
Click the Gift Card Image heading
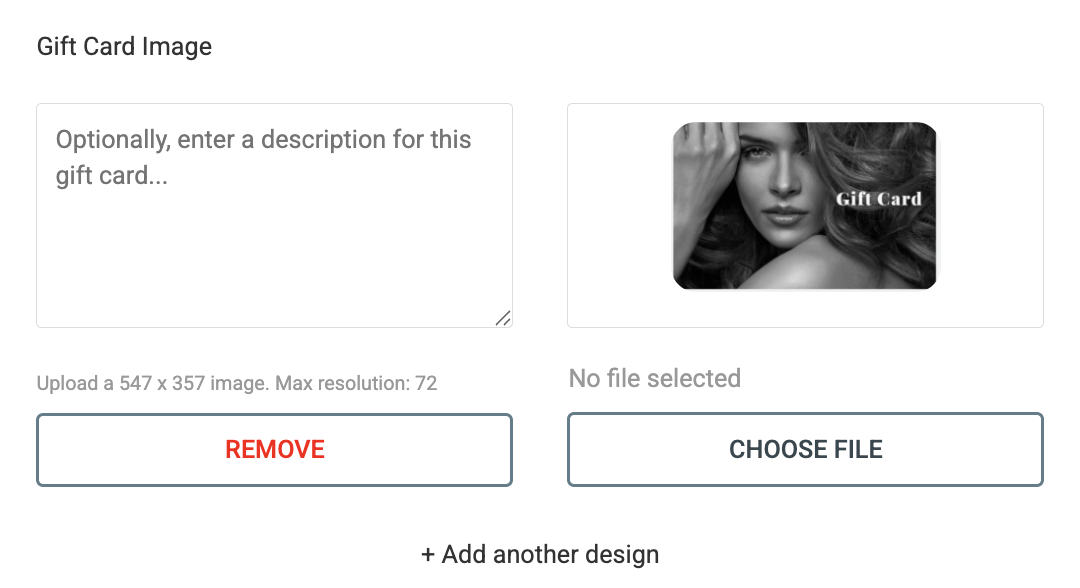point(124,47)
